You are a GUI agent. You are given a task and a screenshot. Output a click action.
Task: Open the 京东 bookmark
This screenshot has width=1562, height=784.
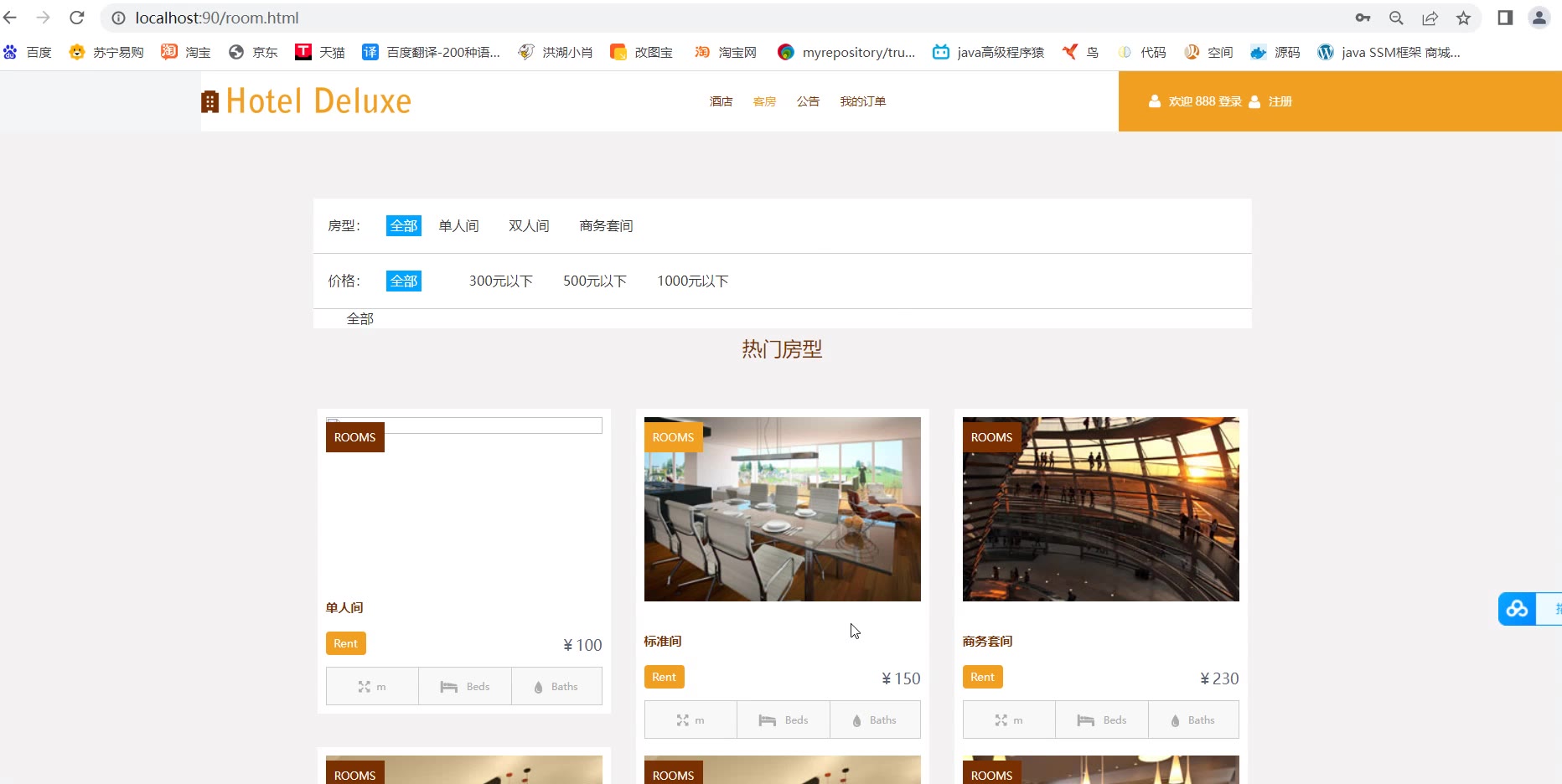[x=253, y=52]
